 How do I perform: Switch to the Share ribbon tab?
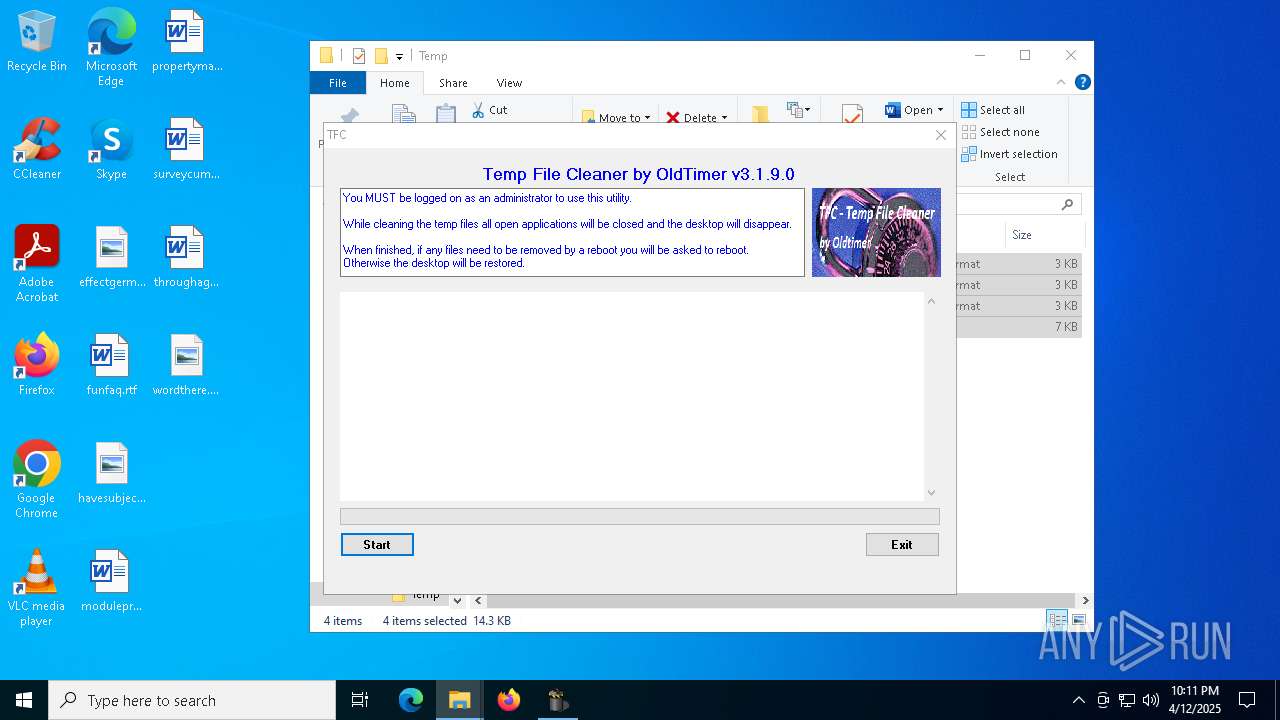[453, 83]
